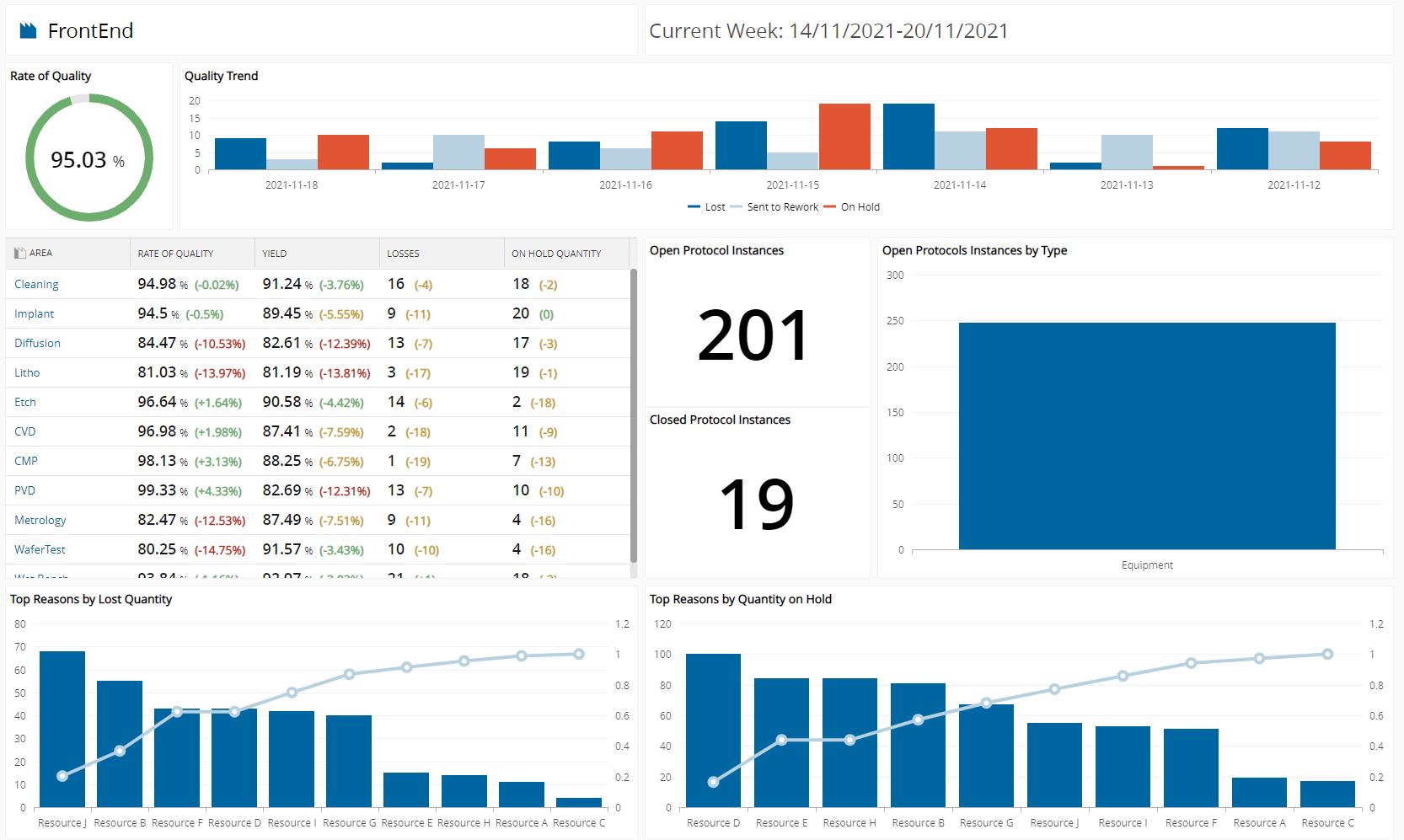Click the FrontEnd factory icon
The image size is (1404, 840).
pos(29,31)
